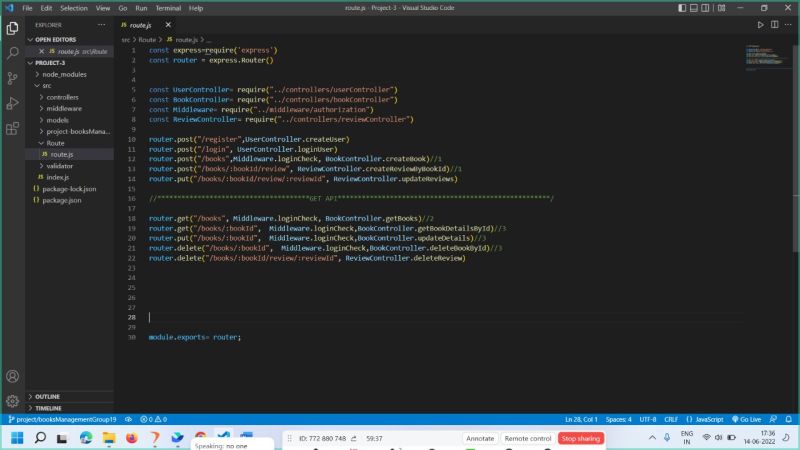Expand the OUTLINE section
Screen dimensions: 800x450
tap(47, 396)
